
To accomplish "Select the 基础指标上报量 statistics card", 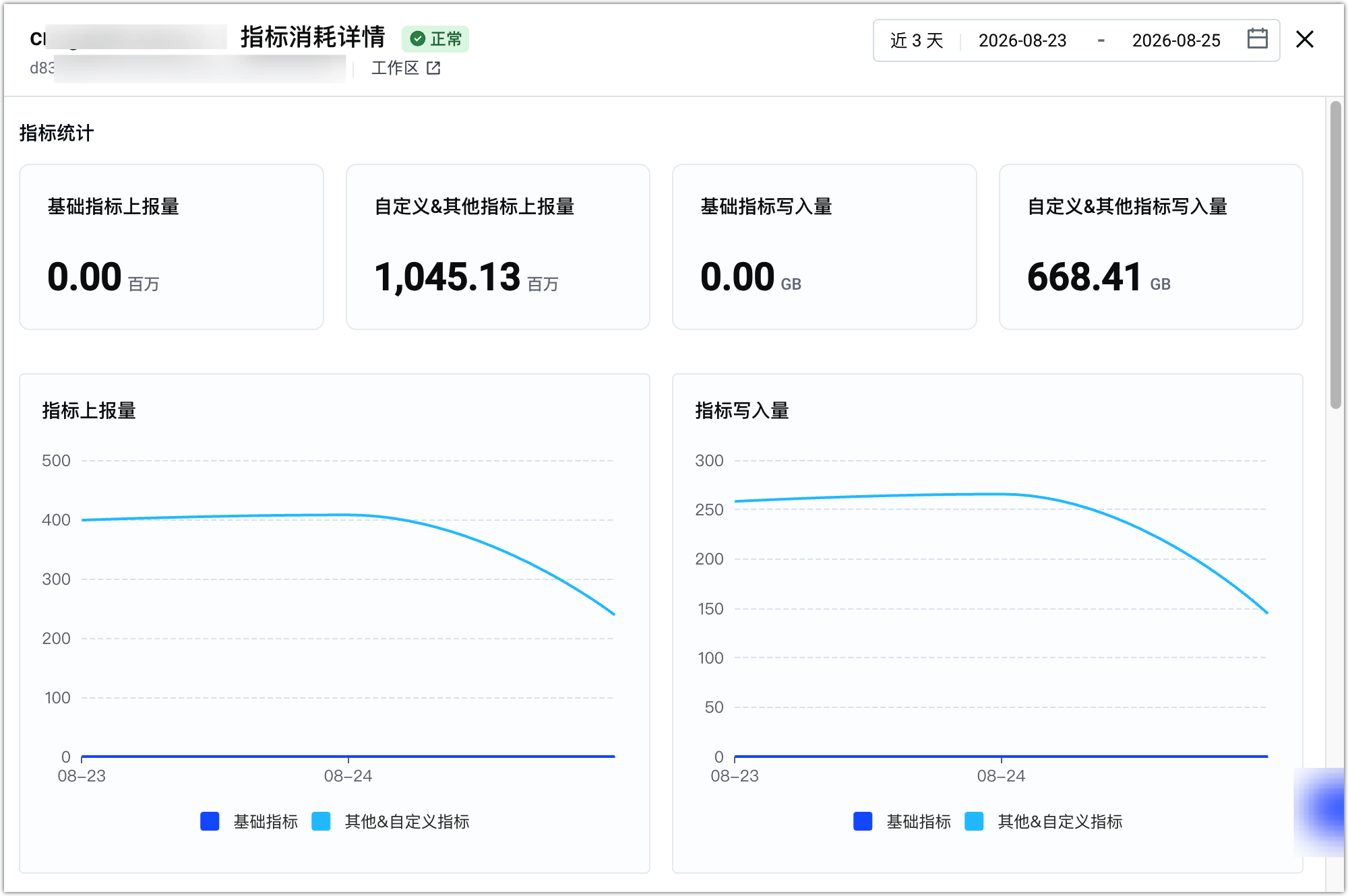I will (x=171, y=247).
